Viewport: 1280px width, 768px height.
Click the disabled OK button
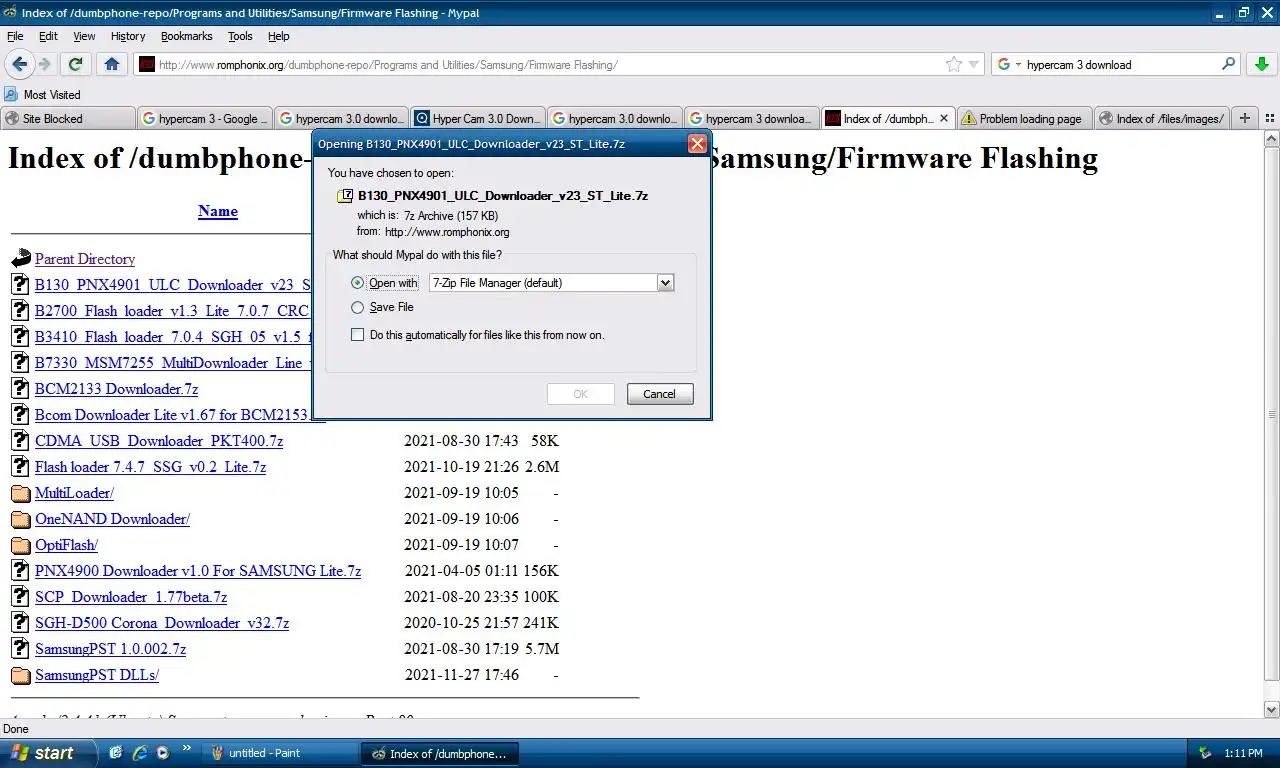(x=581, y=394)
